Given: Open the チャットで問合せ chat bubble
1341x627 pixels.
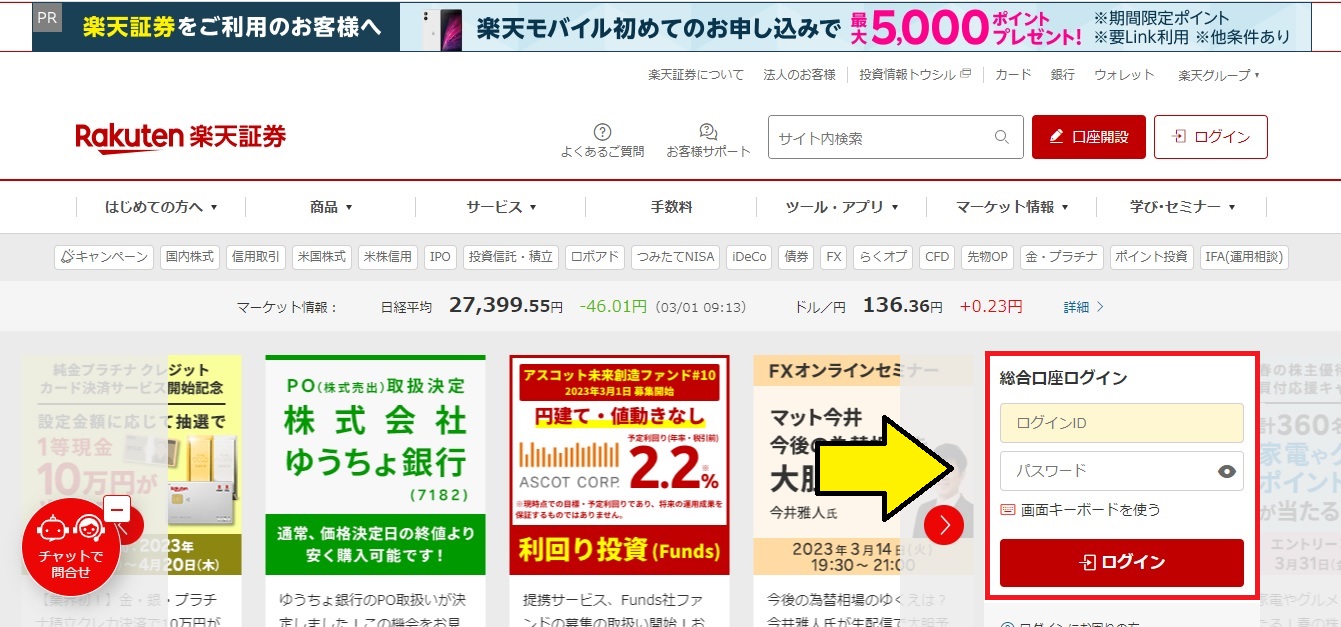Looking at the screenshot, I should (x=71, y=547).
